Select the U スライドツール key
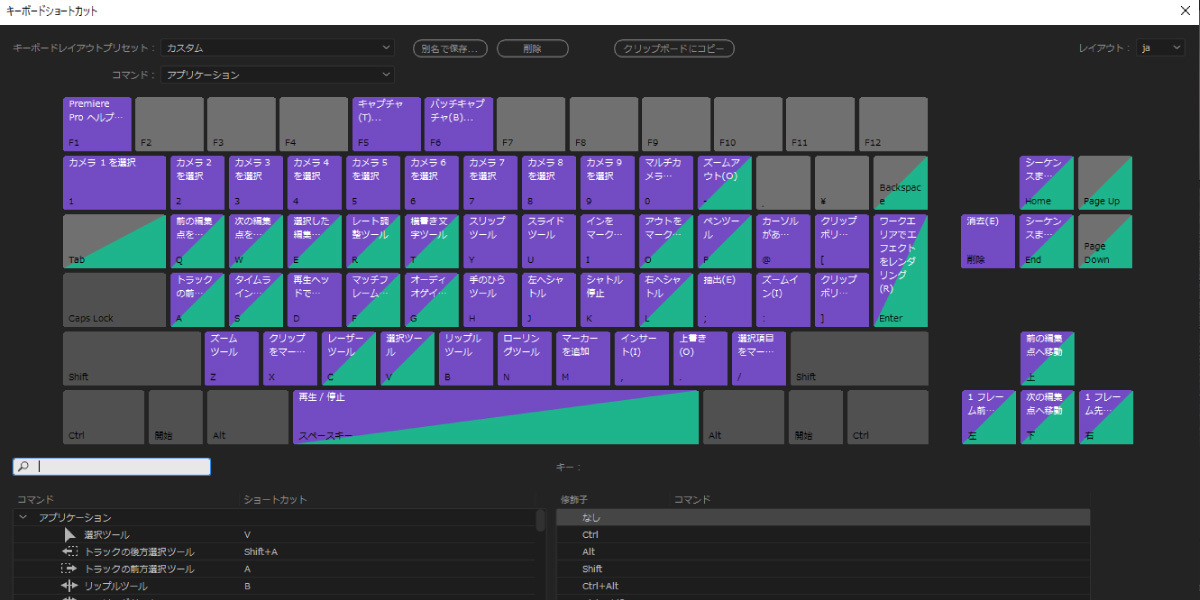 pyautogui.click(x=550, y=240)
